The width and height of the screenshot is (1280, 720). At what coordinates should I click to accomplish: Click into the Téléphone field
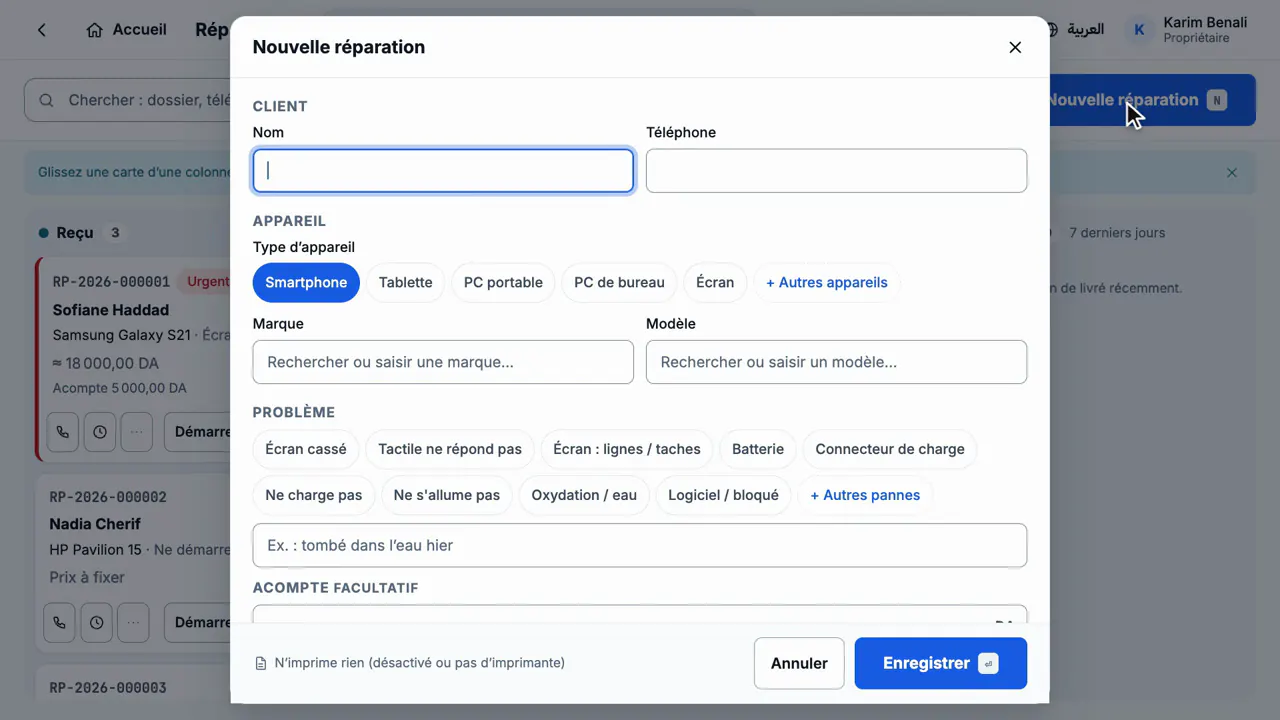(x=836, y=171)
